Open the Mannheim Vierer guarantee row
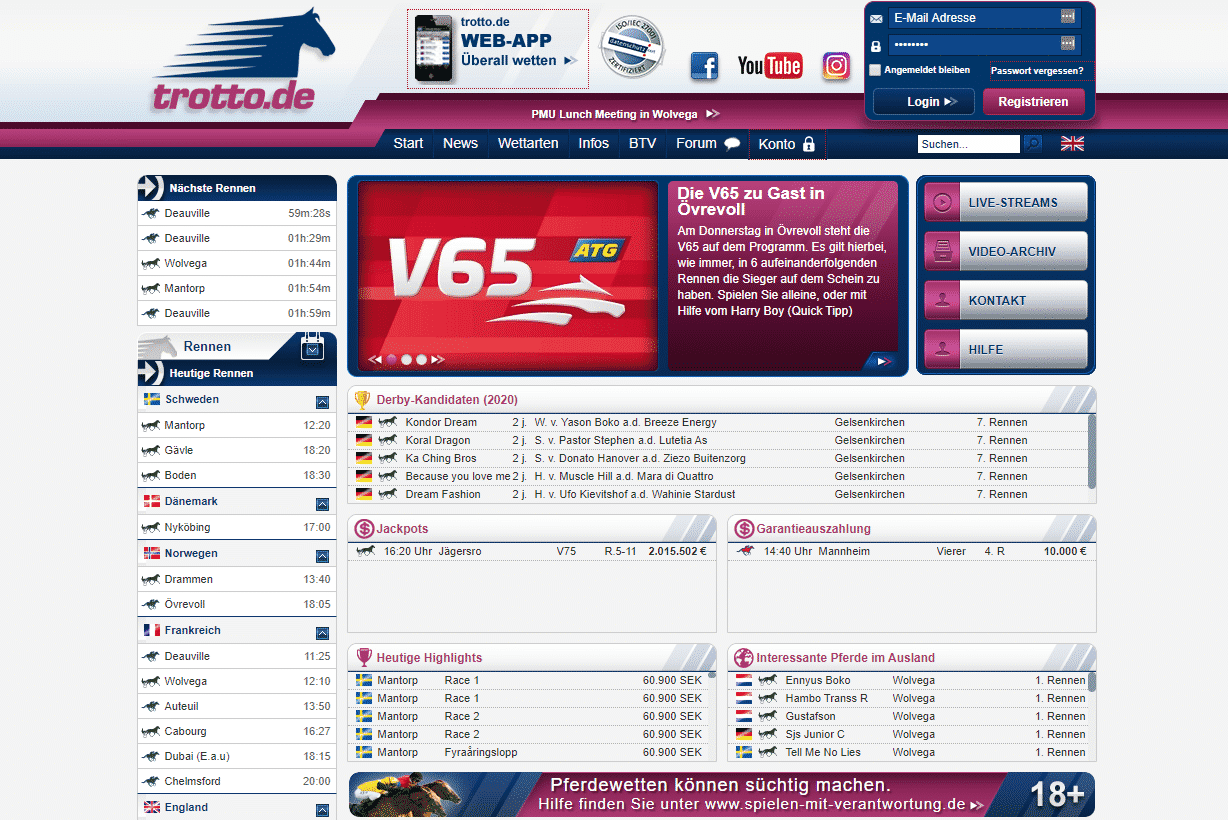 911,551
